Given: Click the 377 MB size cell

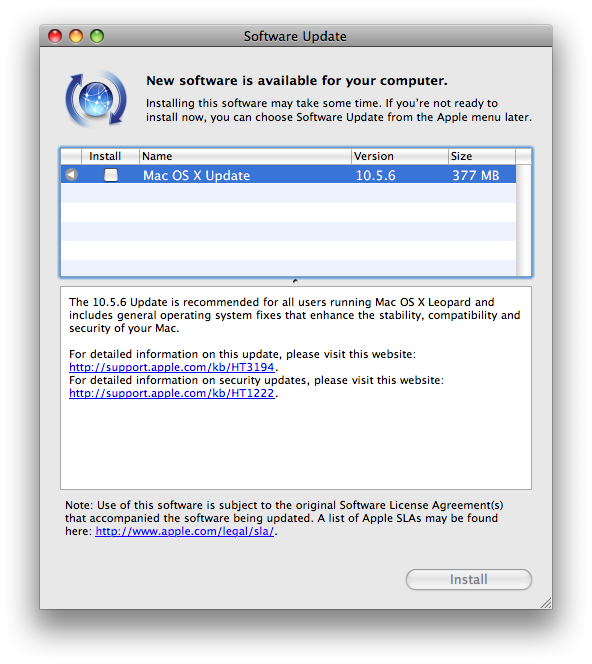Looking at the screenshot, I should pos(476,175).
